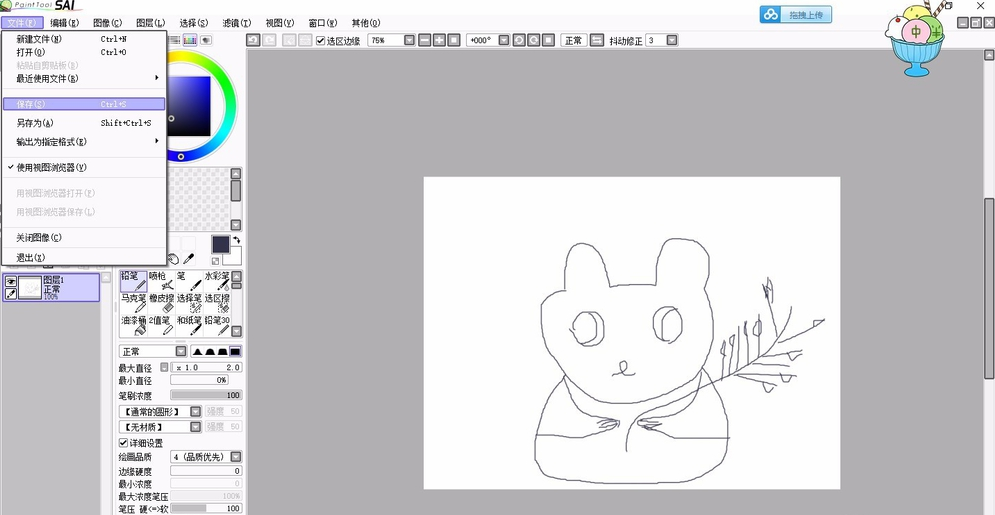995x515 pixels.
Task: Select the 橡皮擦 eraser tool
Action: click(x=161, y=303)
